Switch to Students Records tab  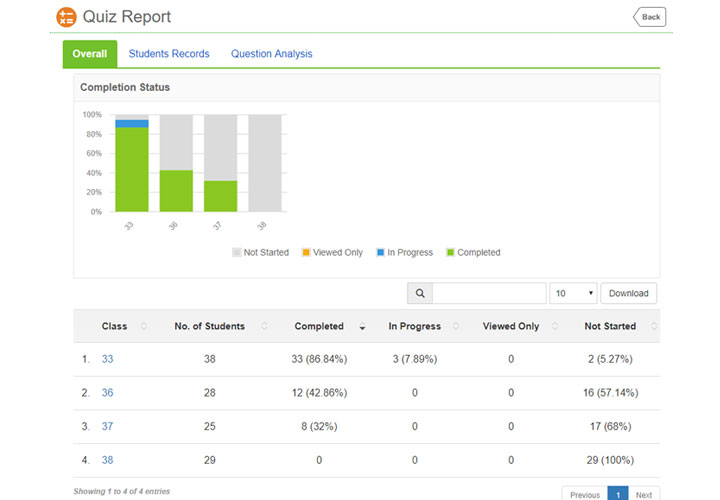coord(169,54)
